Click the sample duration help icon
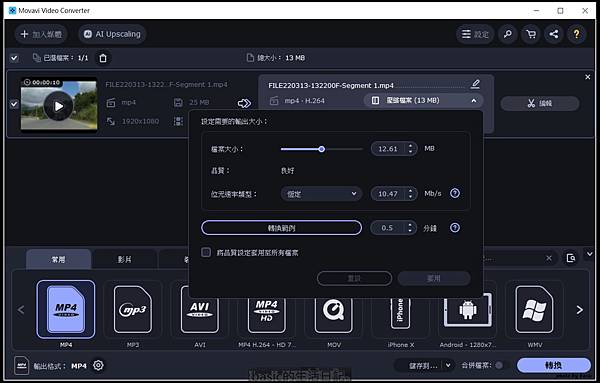Screen dimensions: 600x383 455,228
